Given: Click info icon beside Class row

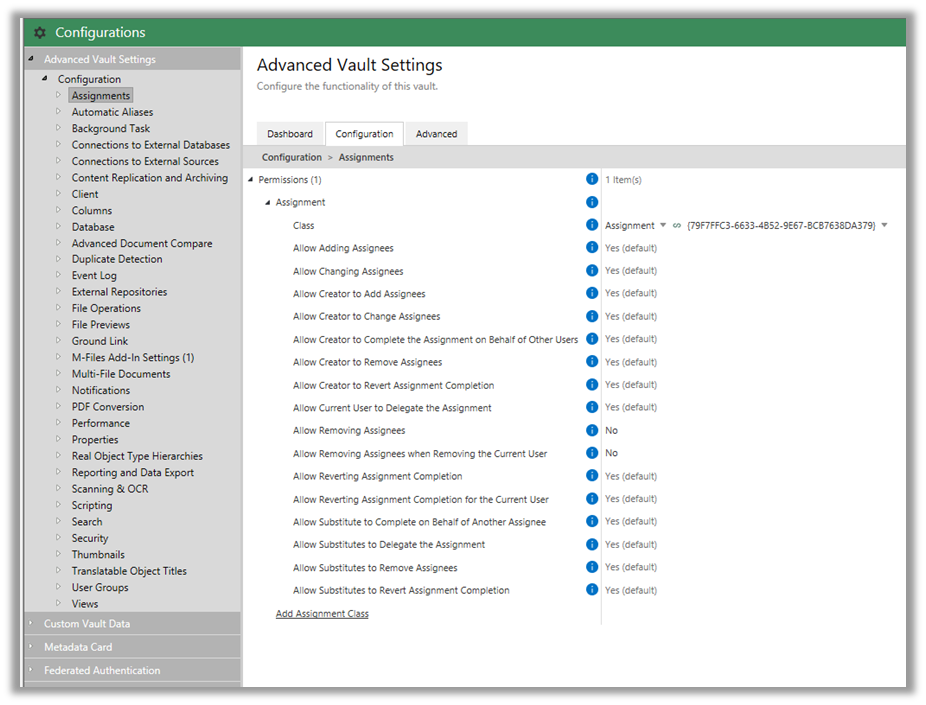Looking at the screenshot, I should click(592, 225).
